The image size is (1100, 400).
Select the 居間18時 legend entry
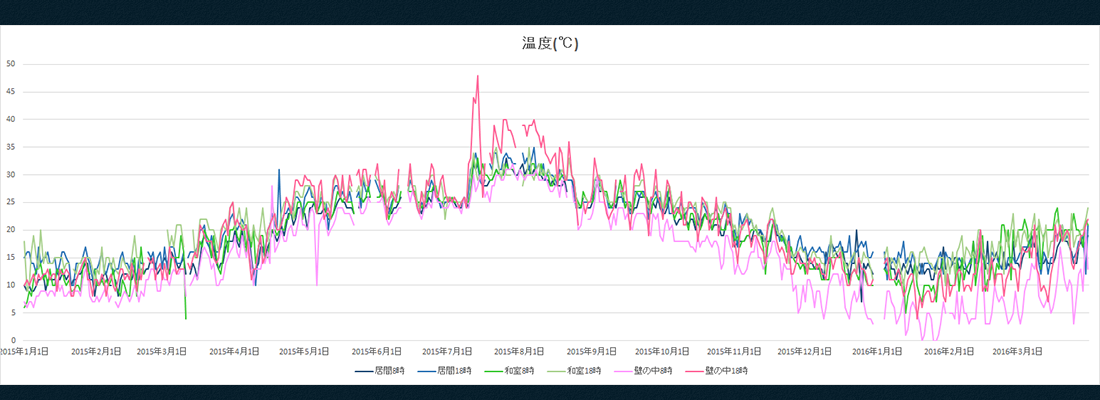445,370
